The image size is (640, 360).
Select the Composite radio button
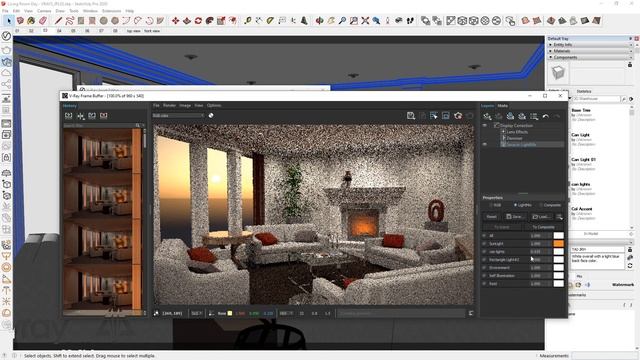541,205
